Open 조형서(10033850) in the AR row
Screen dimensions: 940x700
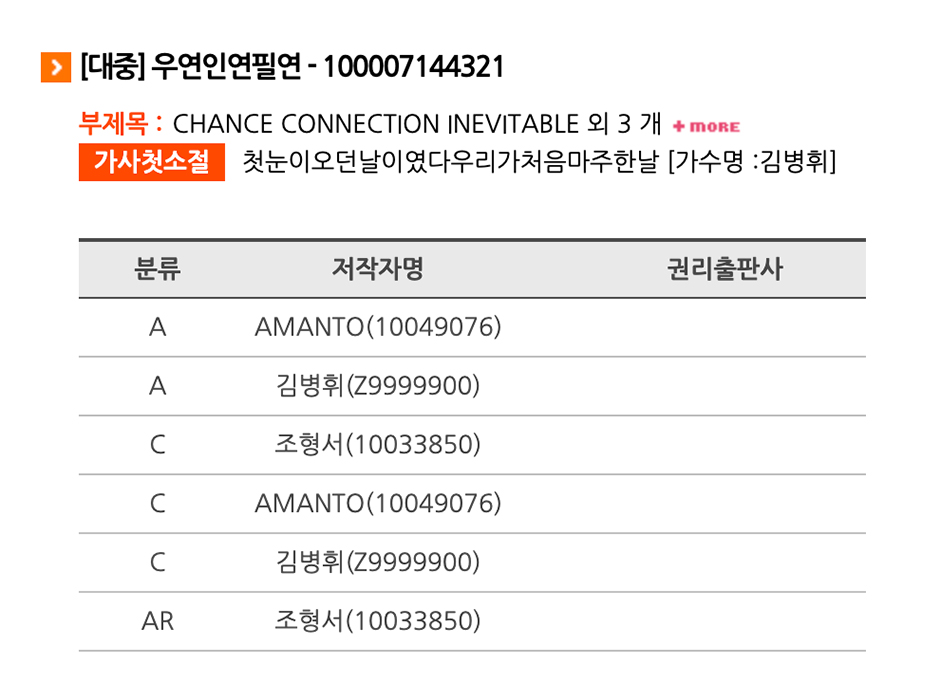(378, 621)
